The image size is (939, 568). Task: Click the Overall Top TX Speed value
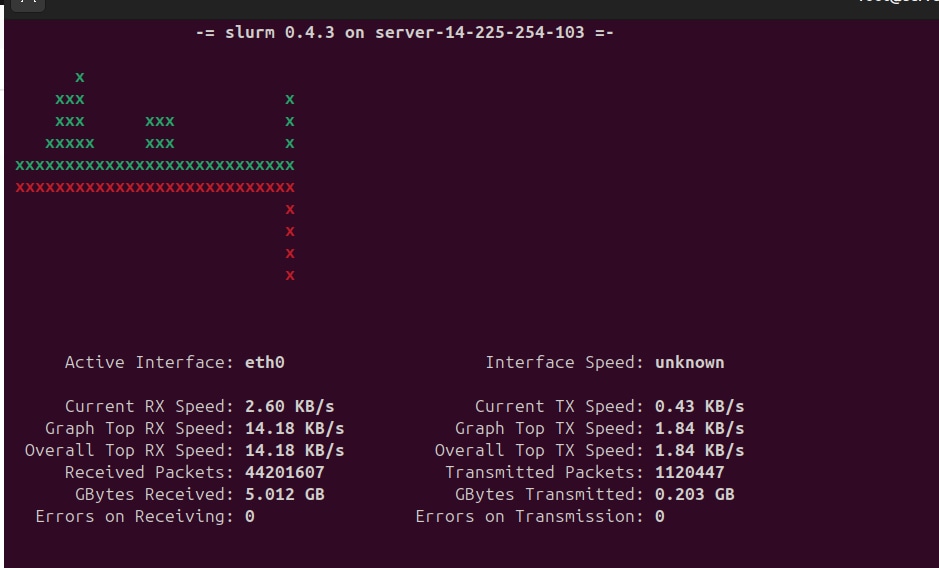tap(699, 450)
